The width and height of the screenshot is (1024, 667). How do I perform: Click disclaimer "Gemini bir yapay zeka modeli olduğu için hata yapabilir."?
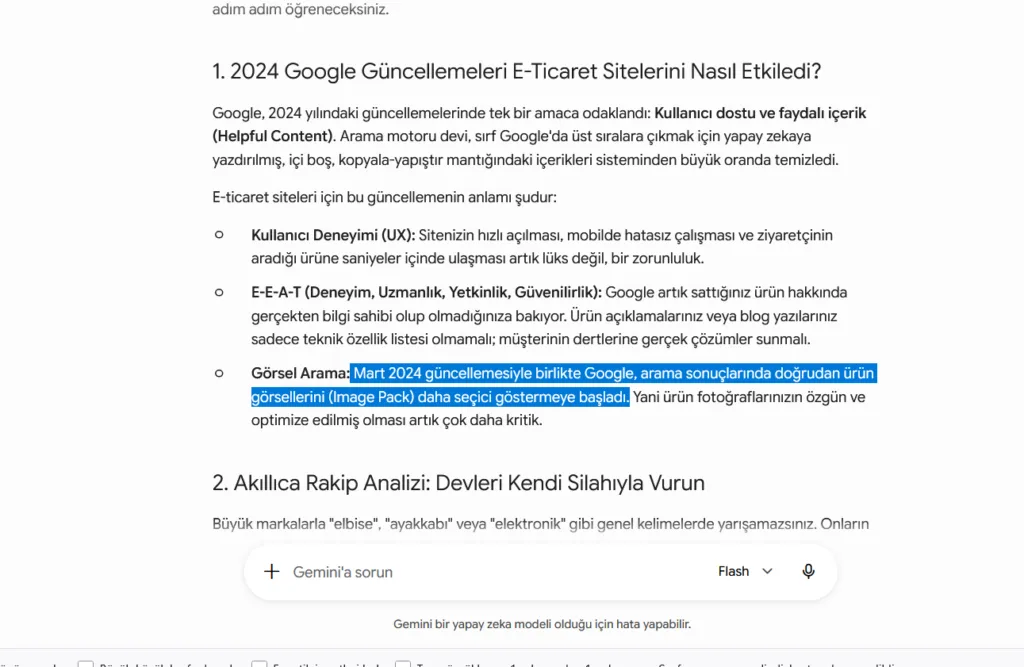click(x=542, y=624)
